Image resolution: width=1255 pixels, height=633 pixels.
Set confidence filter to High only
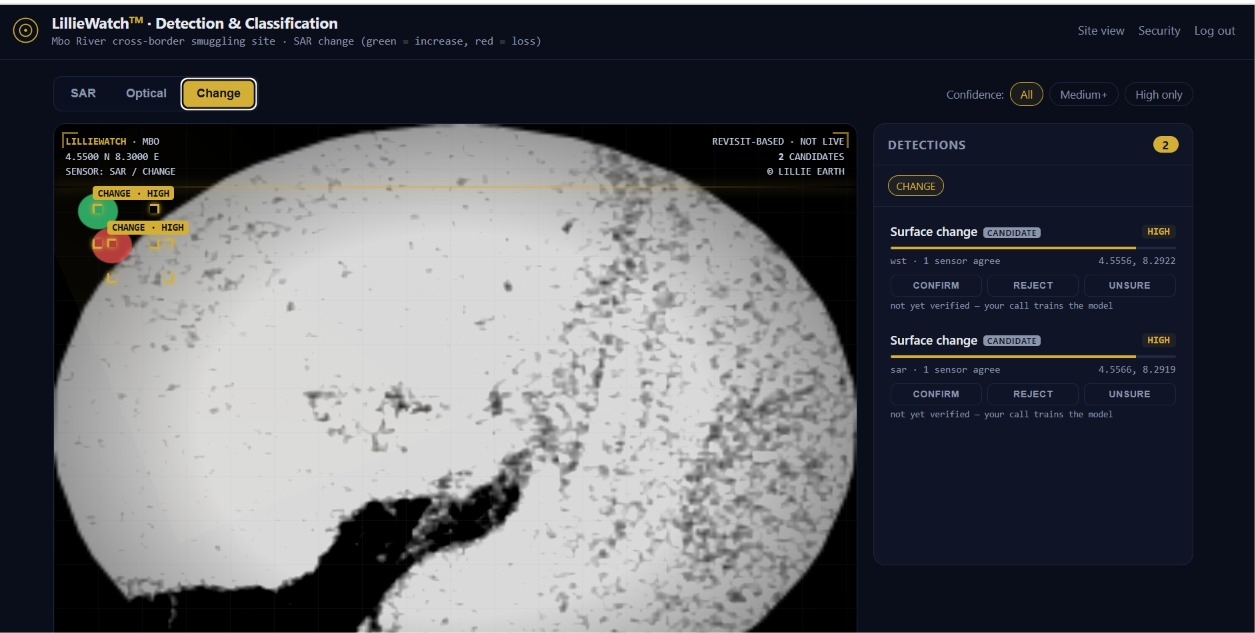1159,95
